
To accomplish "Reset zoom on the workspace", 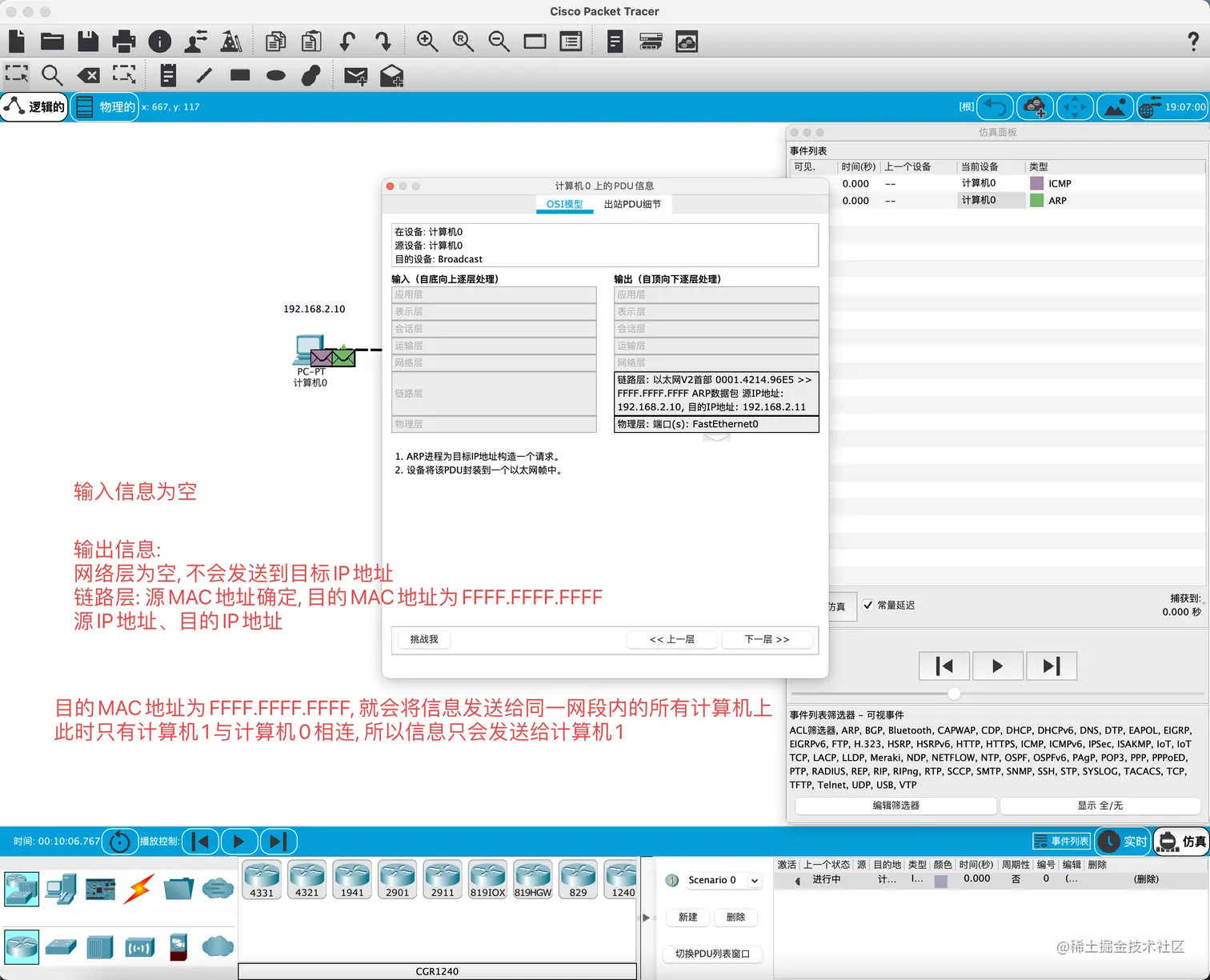I will pos(463,41).
